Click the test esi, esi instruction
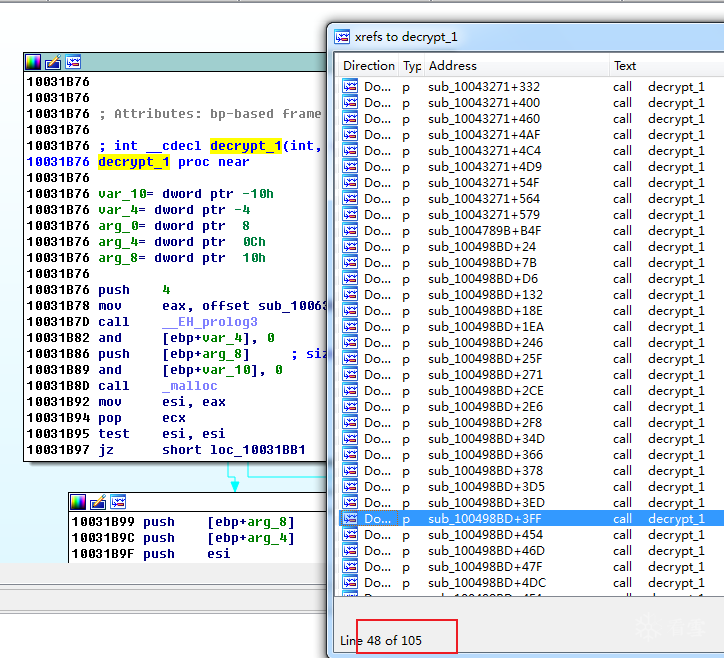This screenshot has width=724, height=658. pyautogui.click(x=162, y=434)
